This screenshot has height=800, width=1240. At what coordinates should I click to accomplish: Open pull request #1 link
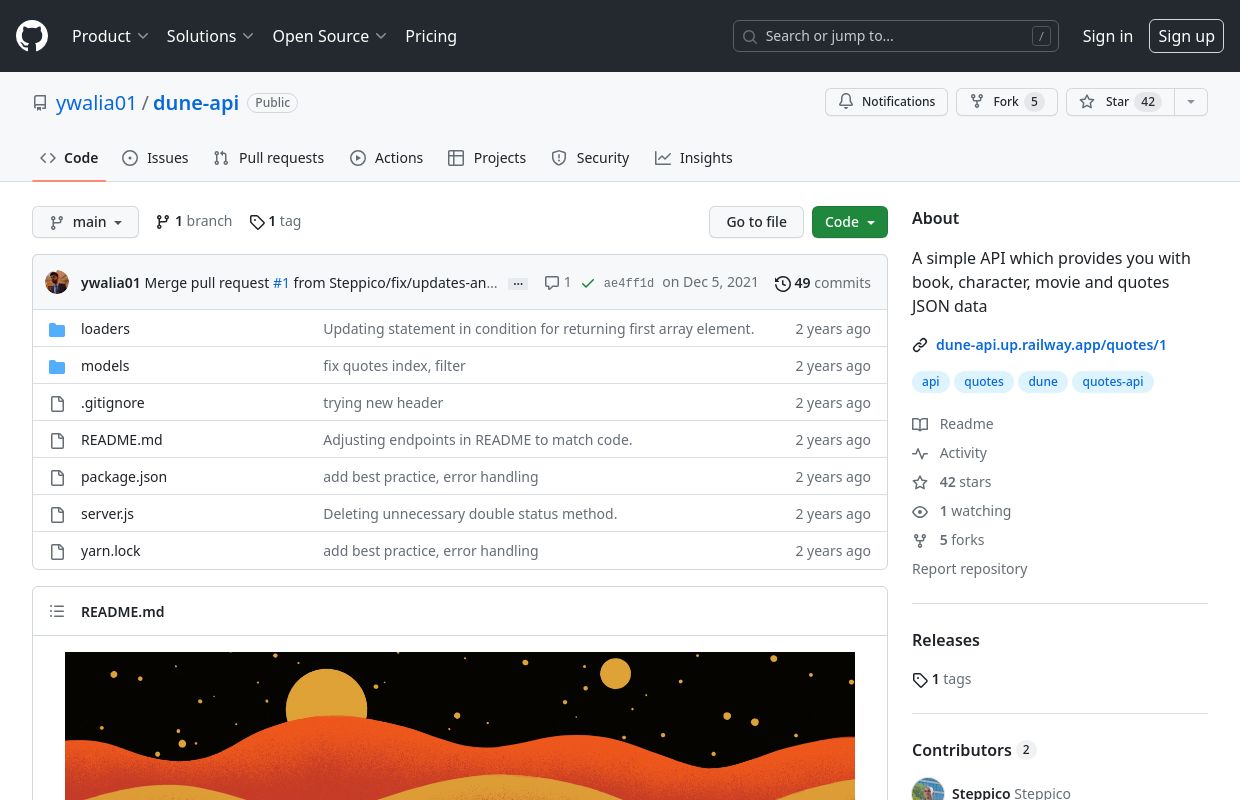(281, 283)
